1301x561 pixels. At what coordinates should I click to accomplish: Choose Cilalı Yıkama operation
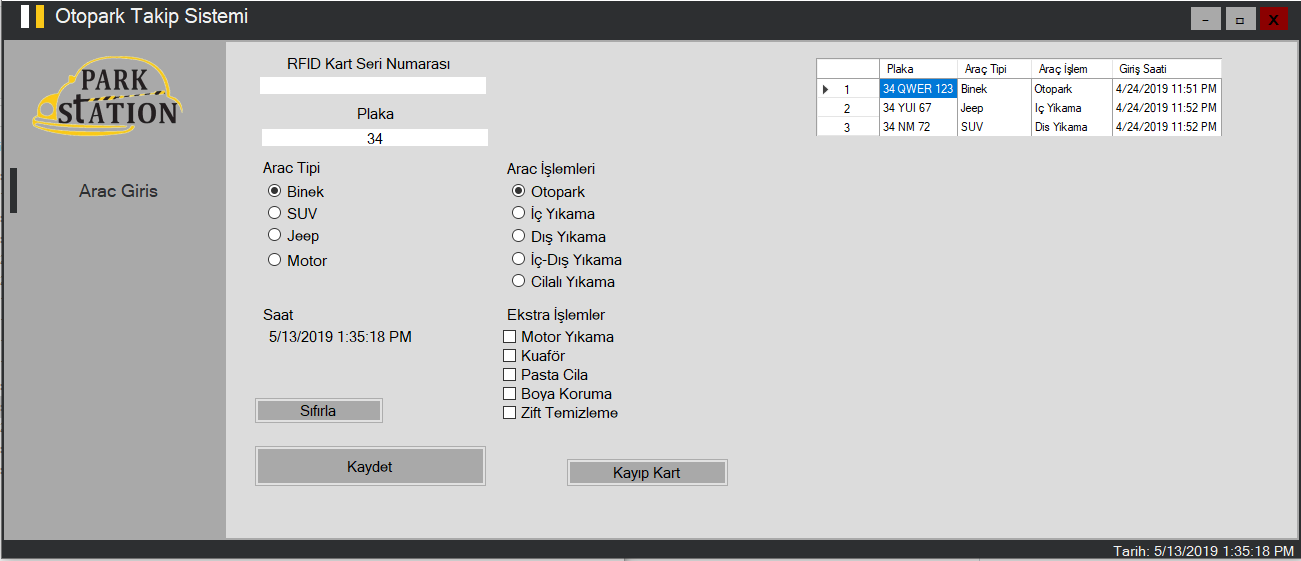coord(563,281)
